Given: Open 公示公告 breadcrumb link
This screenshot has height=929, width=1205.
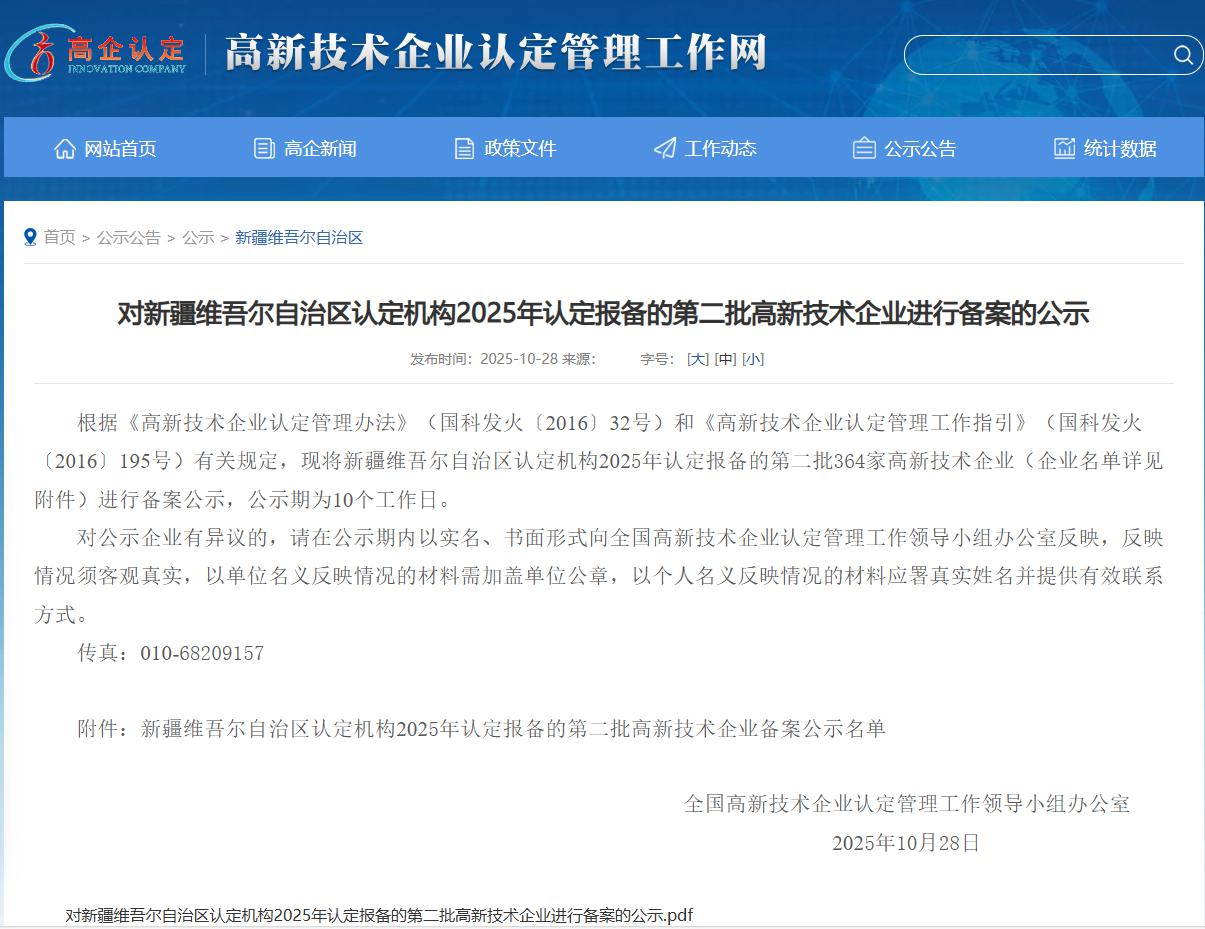Looking at the screenshot, I should pos(128,237).
